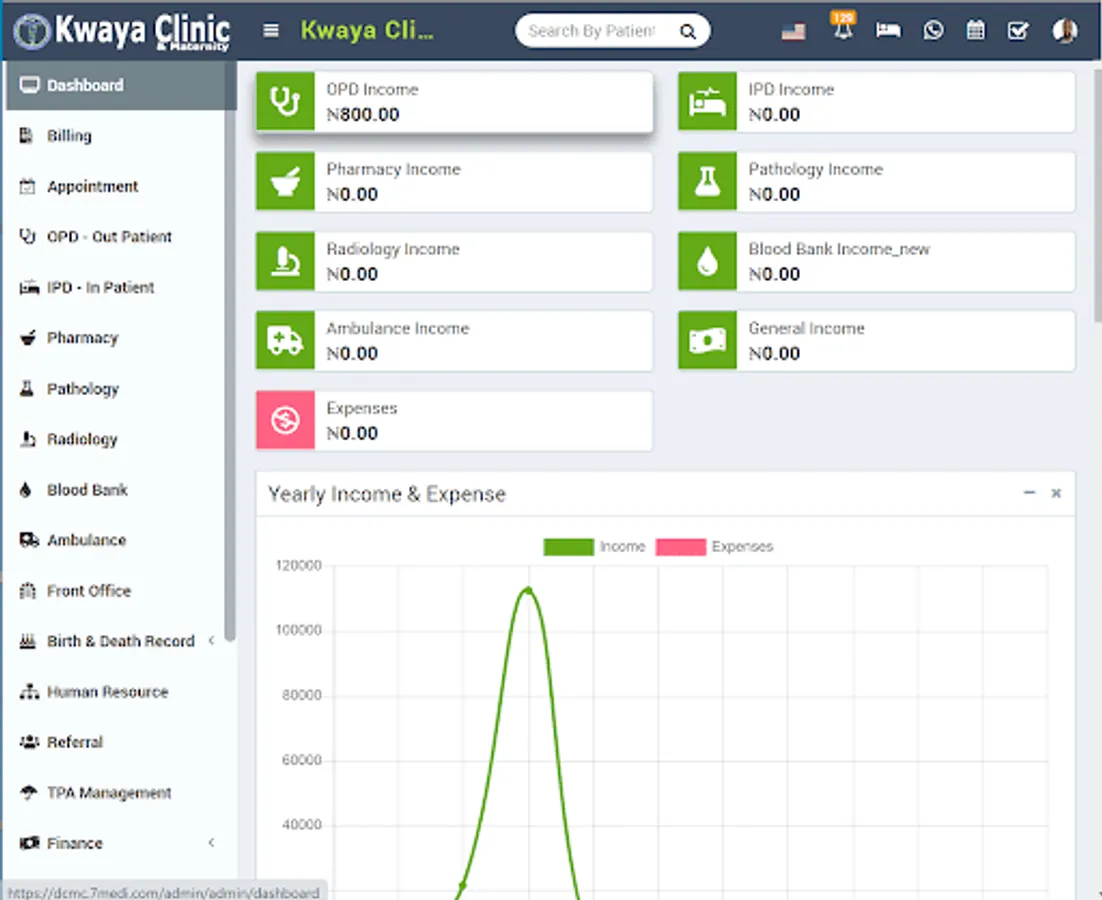The width and height of the screenshot is (1102, 900).
Task: Click the search magnifier icon
Action: (x=687, y=32)
